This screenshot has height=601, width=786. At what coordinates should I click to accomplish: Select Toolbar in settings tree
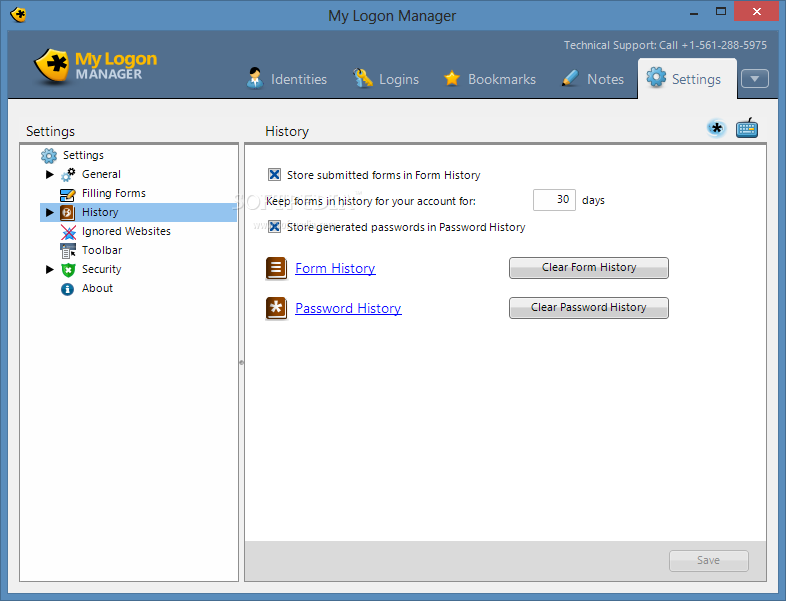(102, 251)
